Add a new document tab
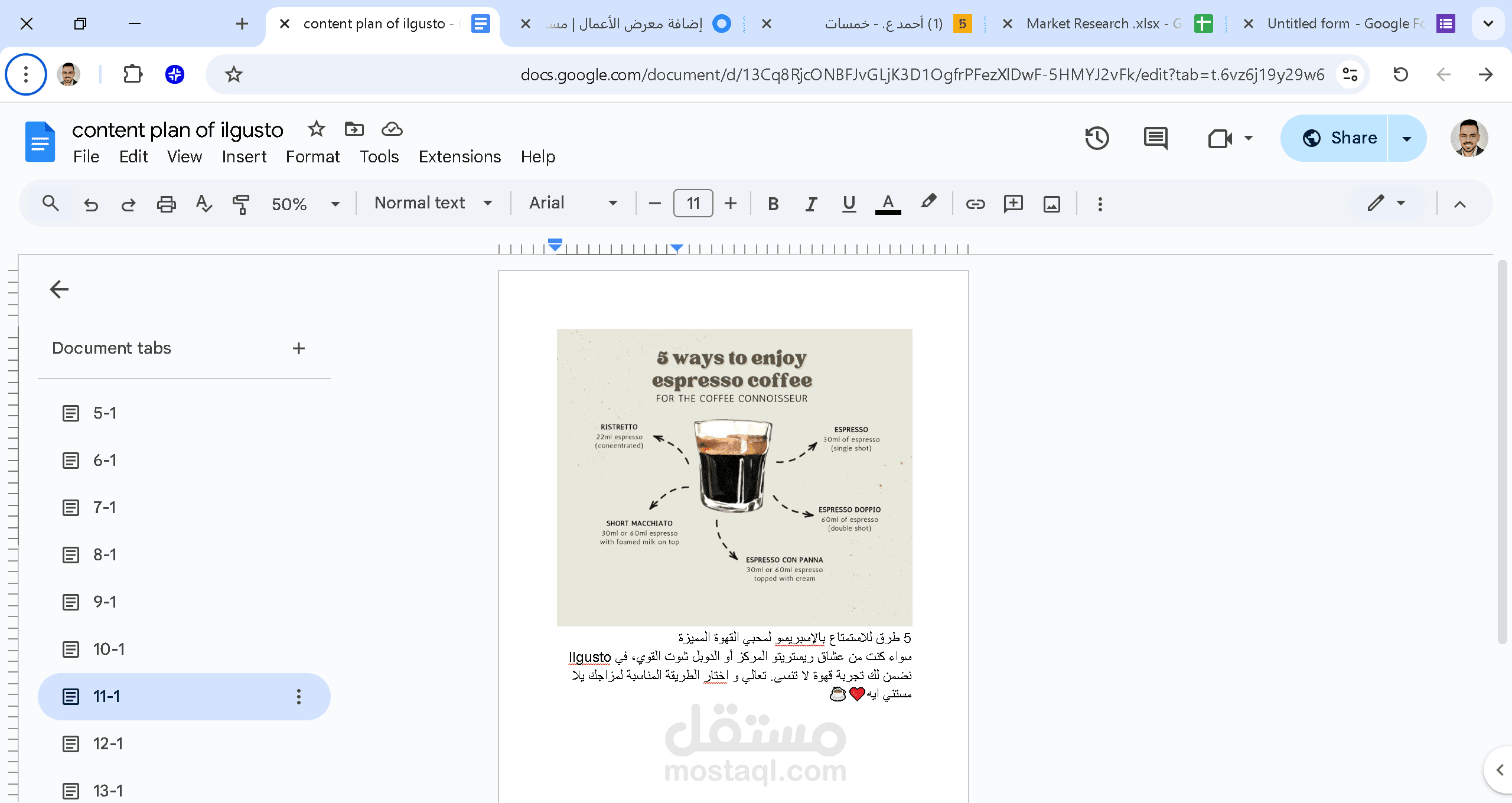 299,348
